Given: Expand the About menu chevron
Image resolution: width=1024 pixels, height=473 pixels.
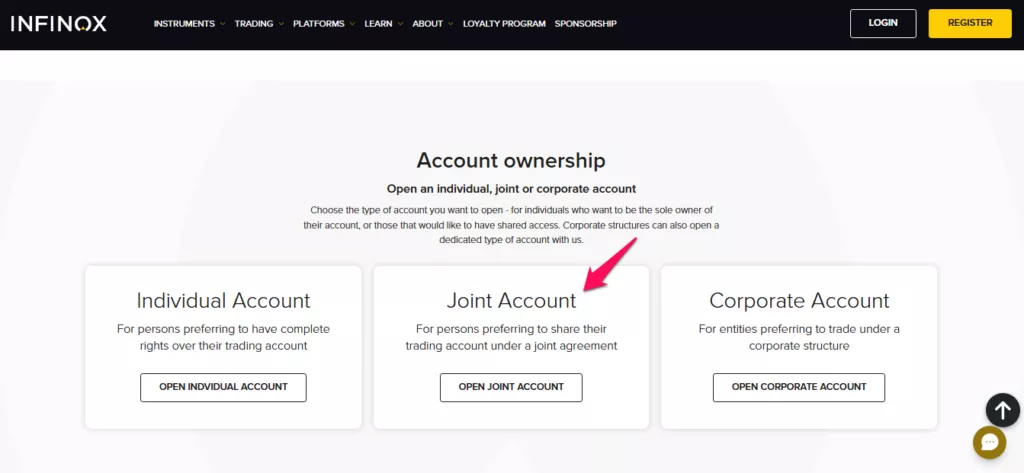Looking at the screenshot, I should [451, 24].
